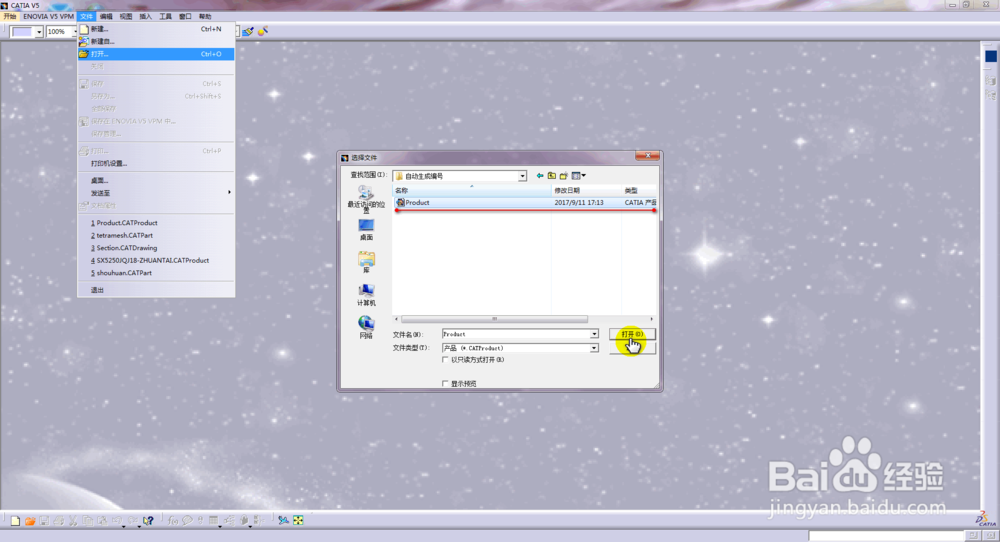Select the Product file in file list
Screen dimensions: 1000x542
pyautogui.click(x=525, y=202)
